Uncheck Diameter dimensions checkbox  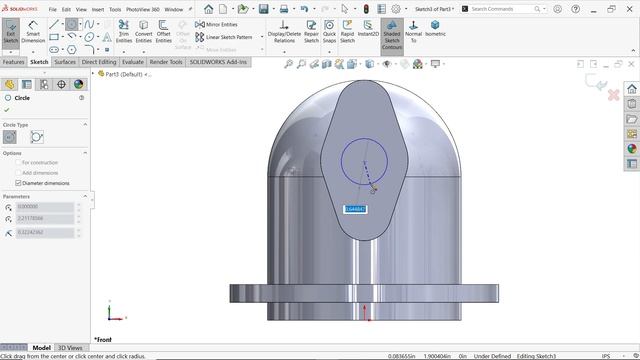pos(18,183)
